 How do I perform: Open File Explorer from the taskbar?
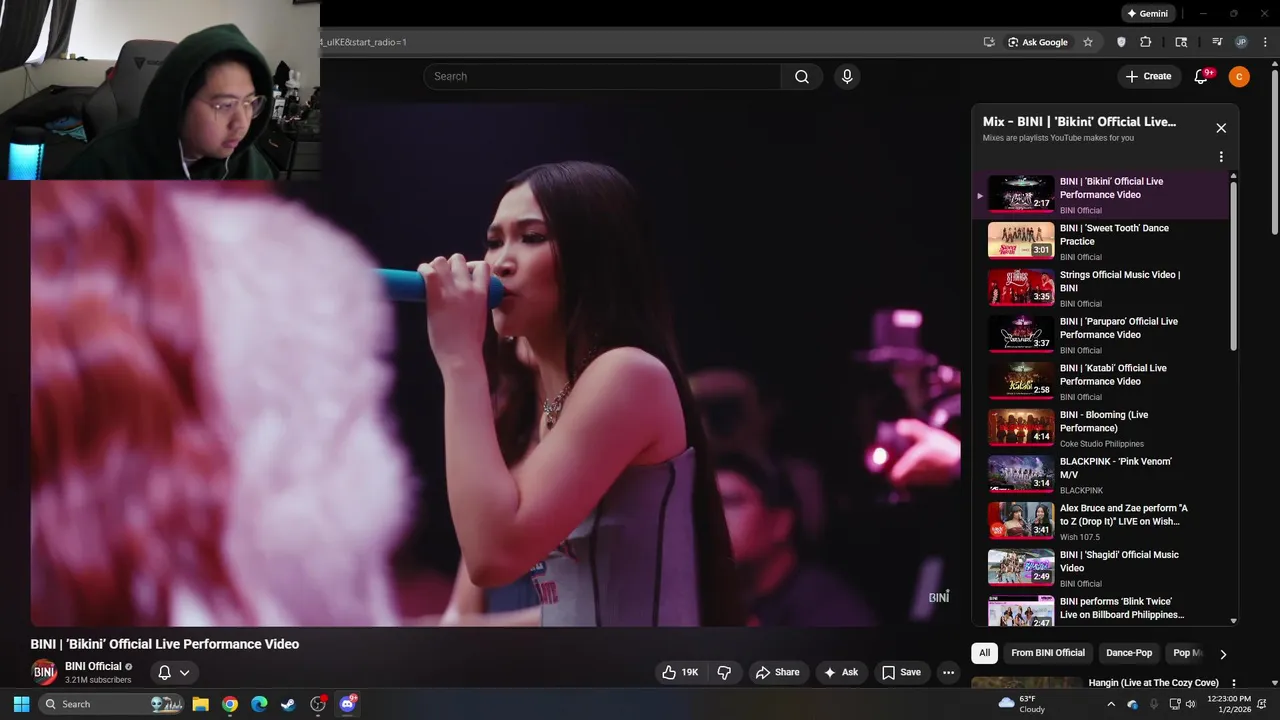tap(200, 704)
